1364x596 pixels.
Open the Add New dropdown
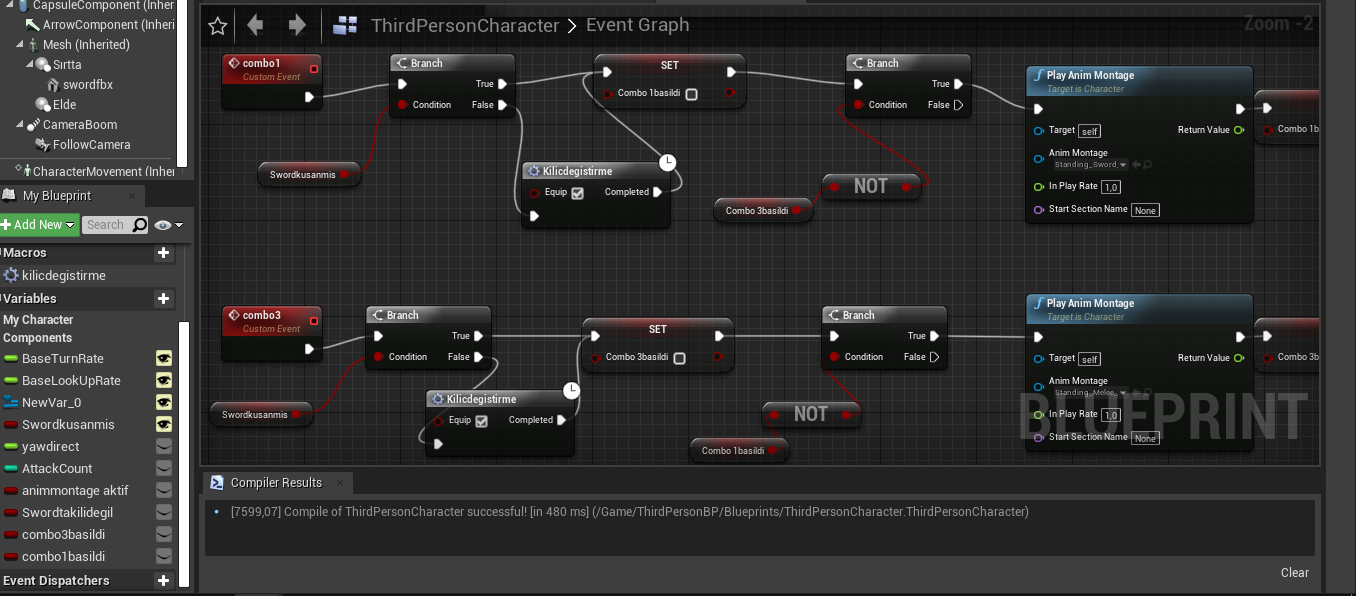pos(39,225)
